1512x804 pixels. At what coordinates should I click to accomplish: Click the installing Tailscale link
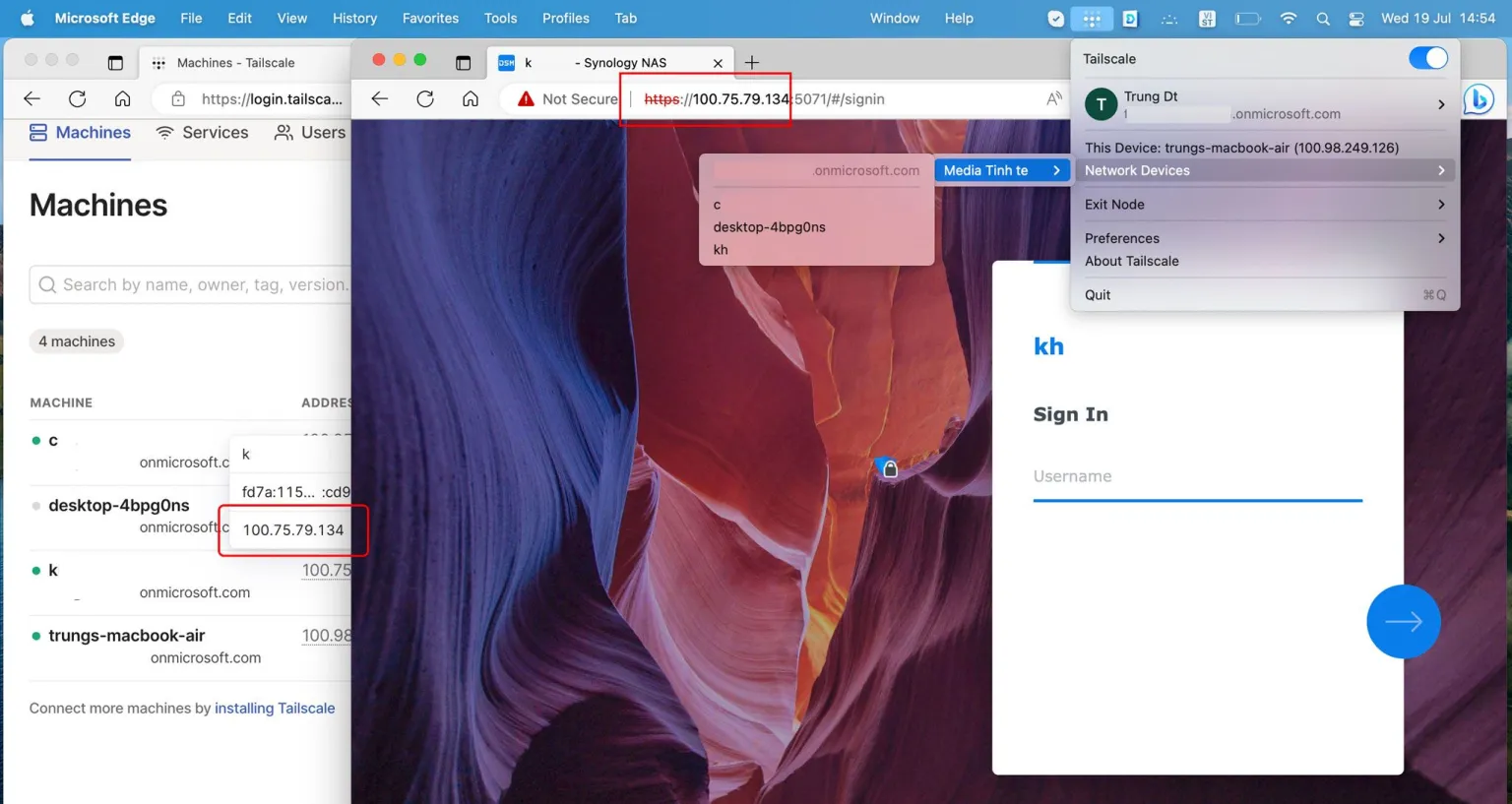click(x=275, y=708)
